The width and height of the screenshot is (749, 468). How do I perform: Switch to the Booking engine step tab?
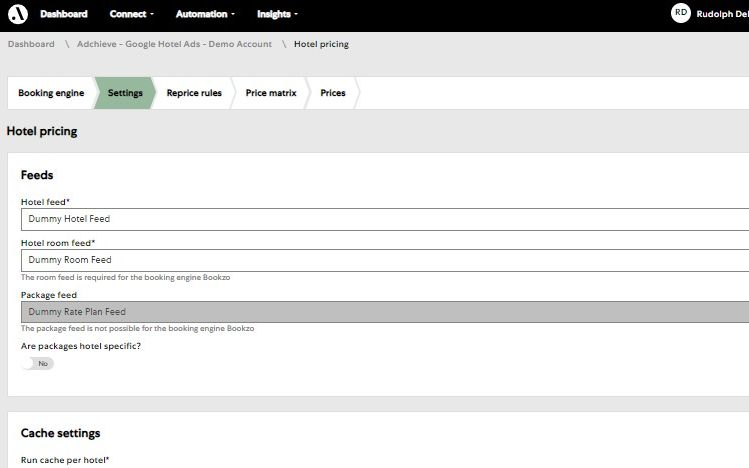point(51,93)
